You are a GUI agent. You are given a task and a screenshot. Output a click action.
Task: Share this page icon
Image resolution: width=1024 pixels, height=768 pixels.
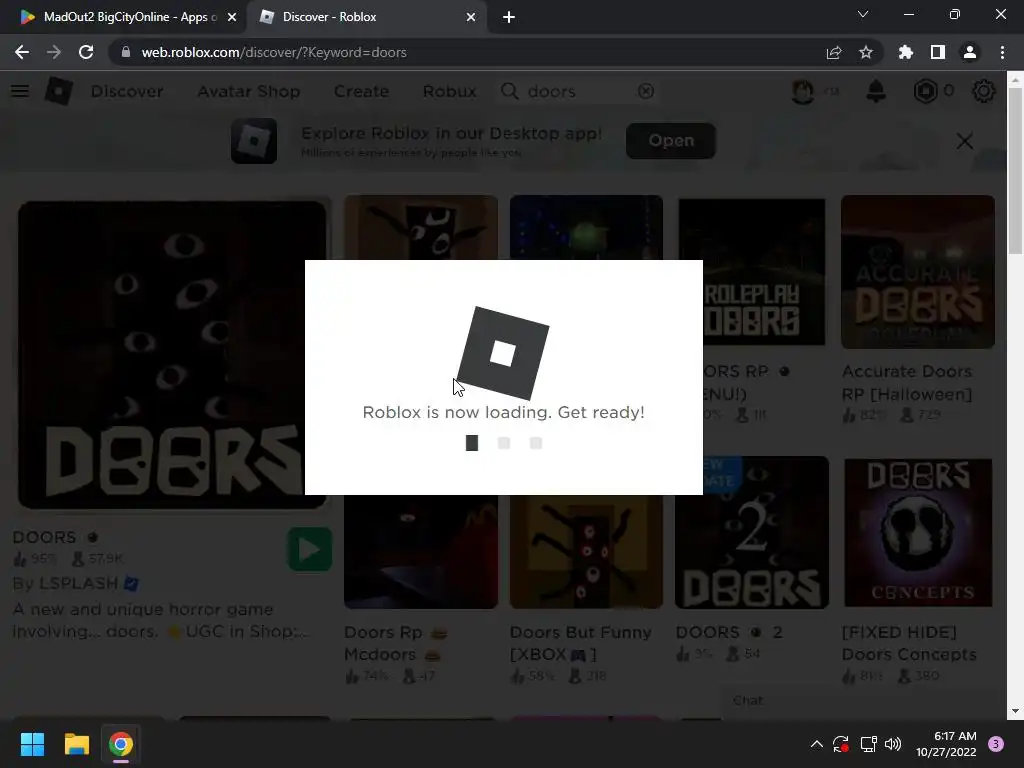pos(834,52)
